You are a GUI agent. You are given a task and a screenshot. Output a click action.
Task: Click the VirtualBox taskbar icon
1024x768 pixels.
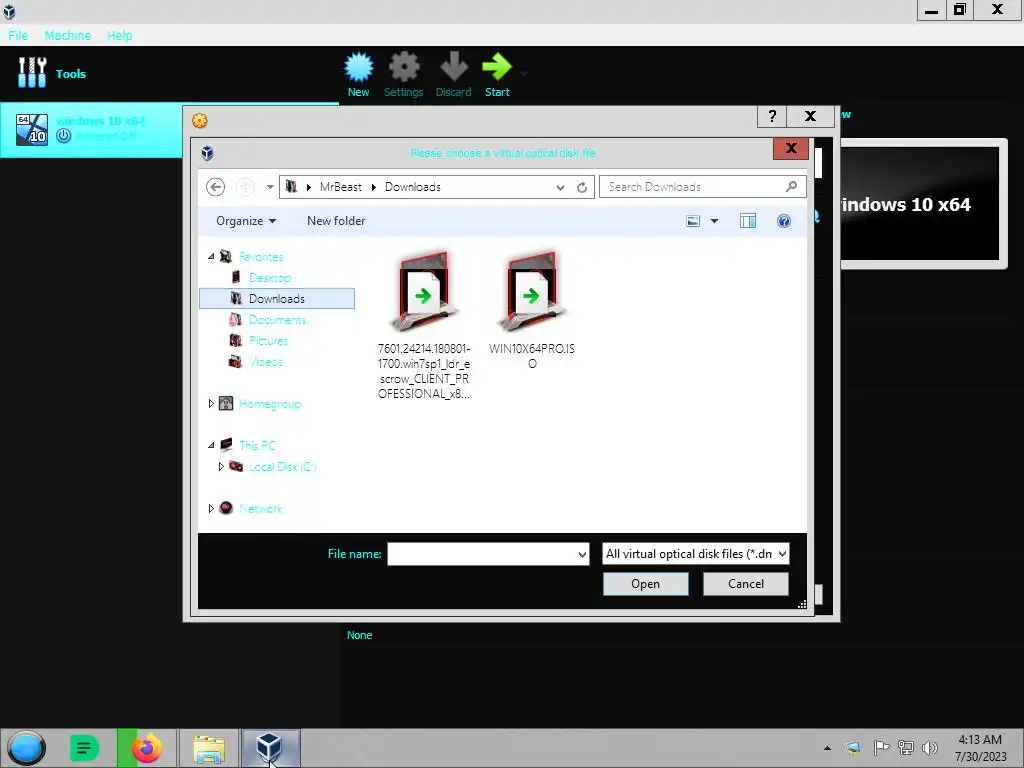click(270, 748)
